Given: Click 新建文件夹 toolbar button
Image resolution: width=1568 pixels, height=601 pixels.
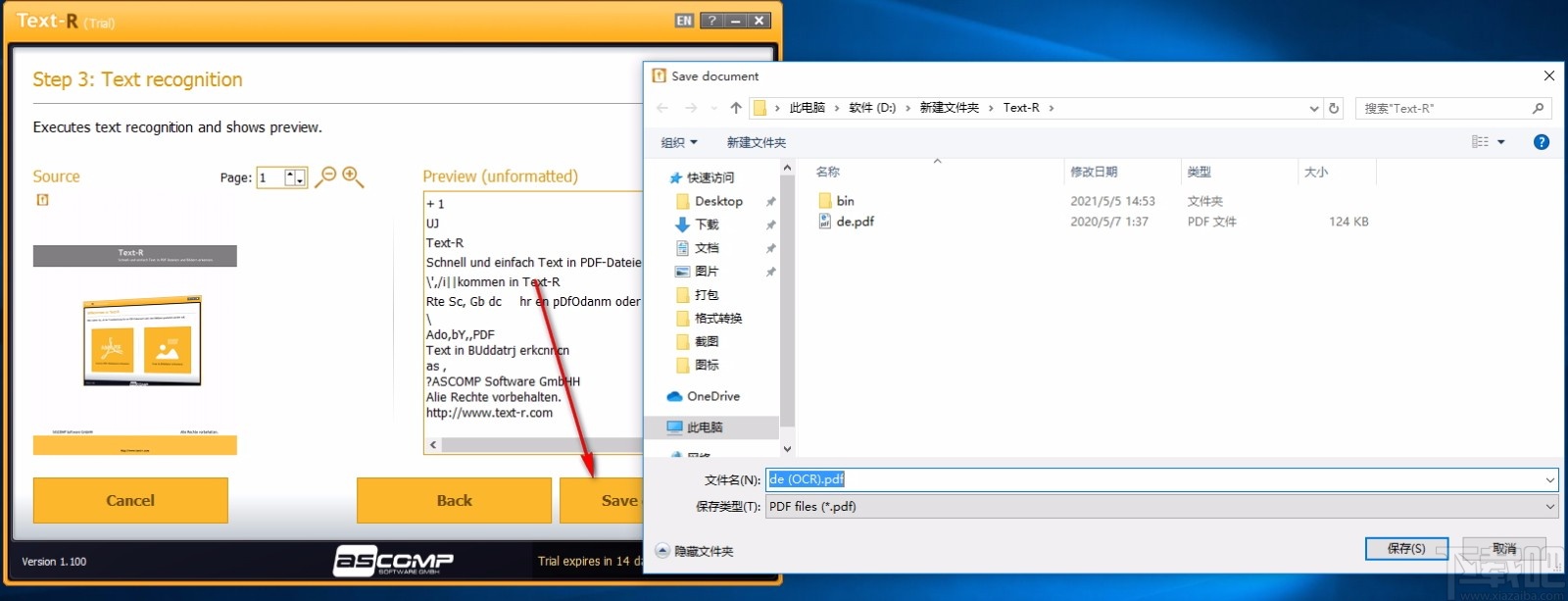Looking at the screenshot, I should click(756, 143).
